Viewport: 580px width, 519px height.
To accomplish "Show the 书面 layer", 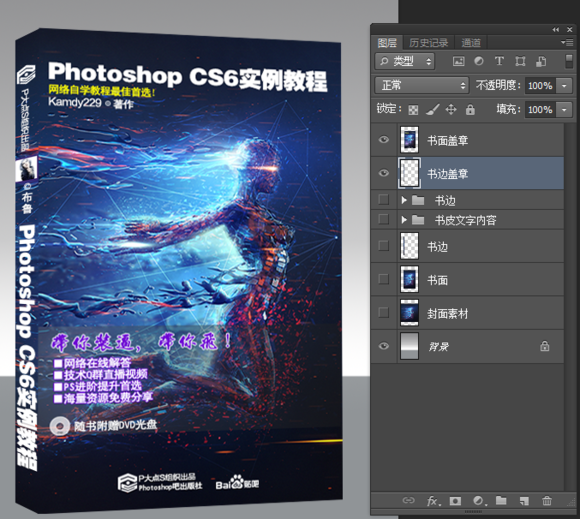I will click(x=384, y=279).
